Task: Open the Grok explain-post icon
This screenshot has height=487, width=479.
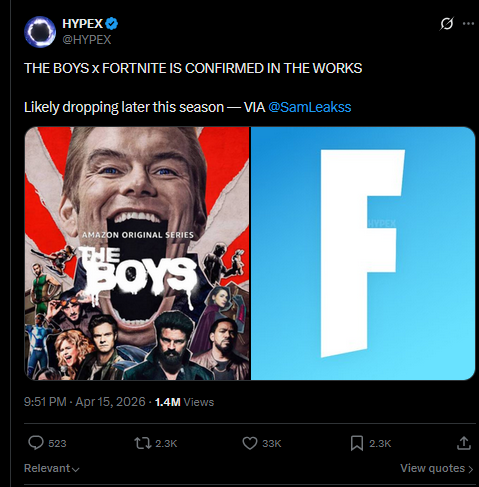Action: point(447,24)
